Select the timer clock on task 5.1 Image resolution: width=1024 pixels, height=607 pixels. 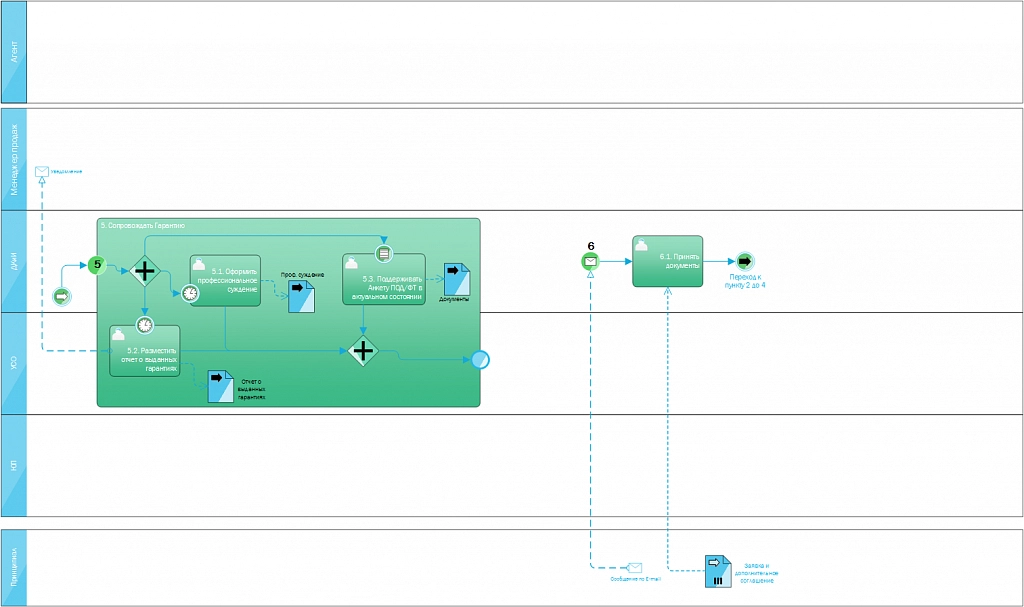pyautogui.click(x=190, y=293)
